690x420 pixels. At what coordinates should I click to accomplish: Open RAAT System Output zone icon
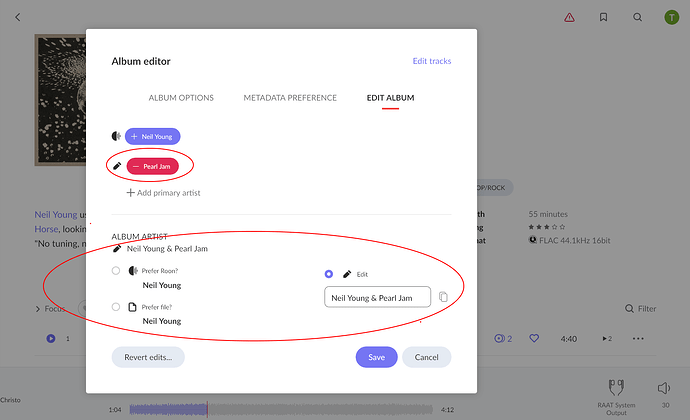coord(616,387)
